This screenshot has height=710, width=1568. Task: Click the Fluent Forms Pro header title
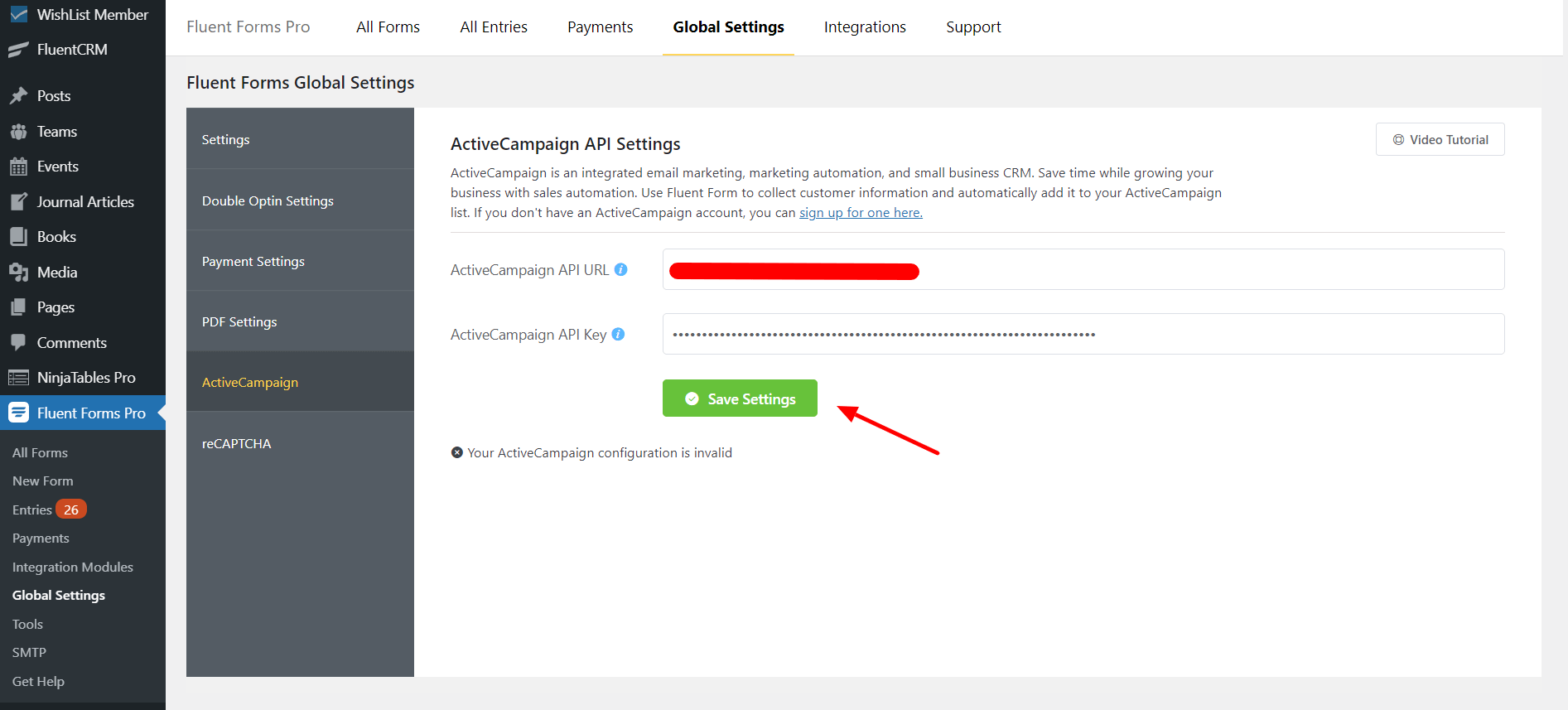(x=248, y=27)
